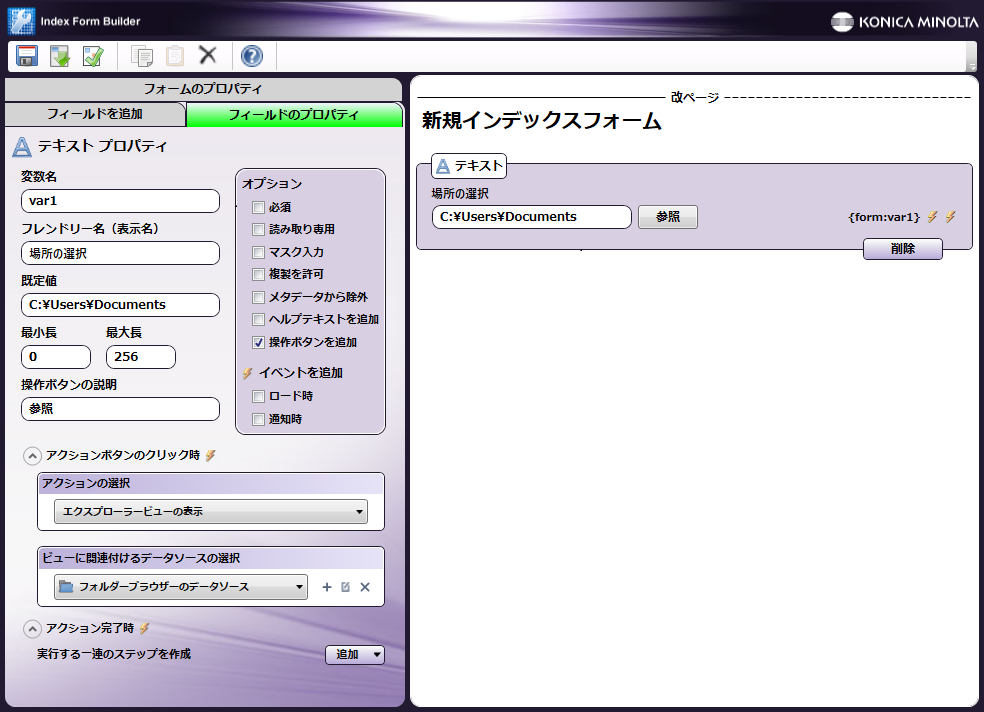Viewport: 984px width, 712px height.
Task: Select the フィールドのプロパティ tab
Action: (x=295, y=115)
